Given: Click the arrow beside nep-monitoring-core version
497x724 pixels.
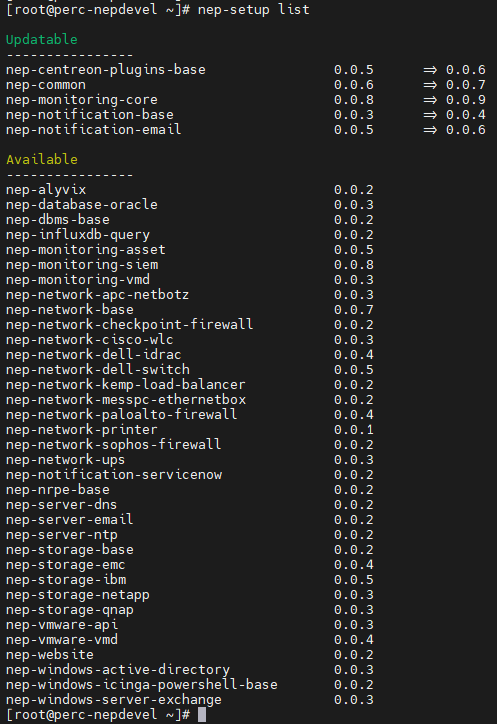Looking at the screenshot, I should 430,100.
